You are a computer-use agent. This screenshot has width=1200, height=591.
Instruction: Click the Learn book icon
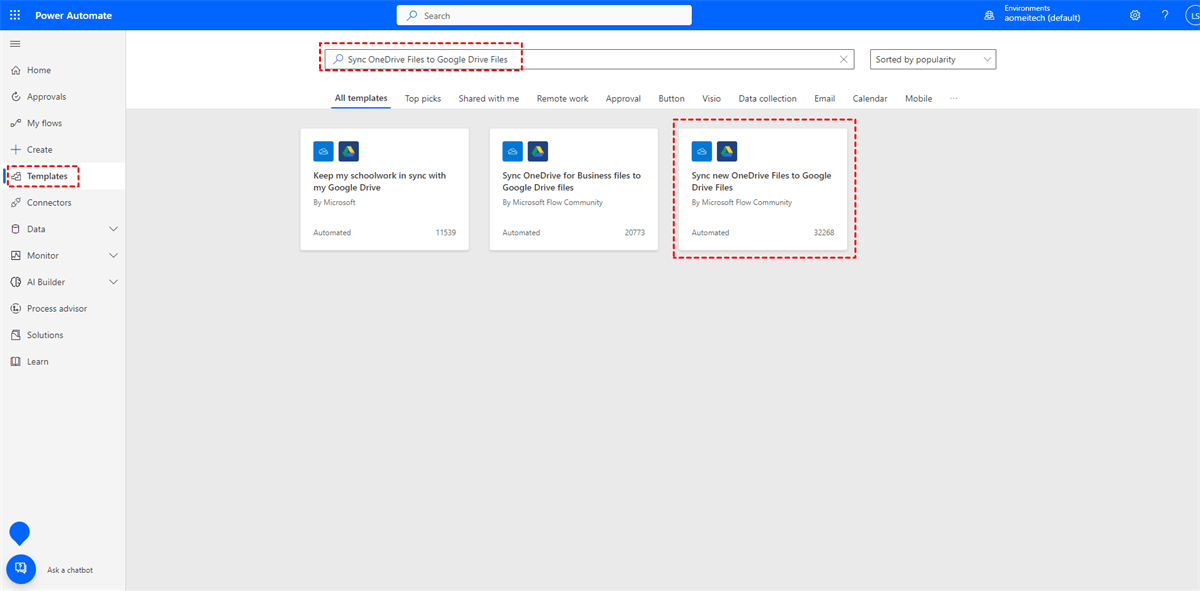(15, 361)
